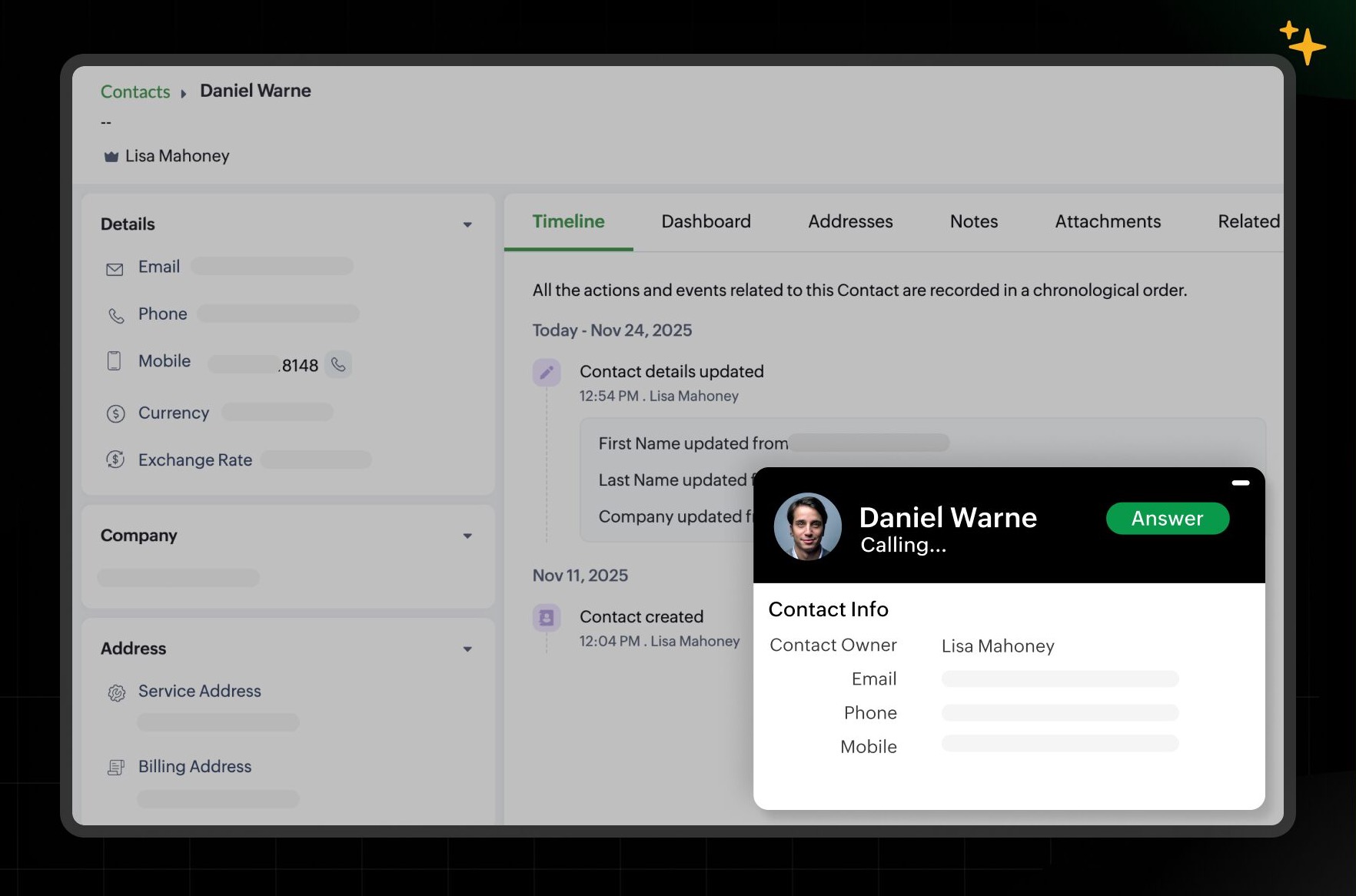Open the Notes tab

point(973,221)
